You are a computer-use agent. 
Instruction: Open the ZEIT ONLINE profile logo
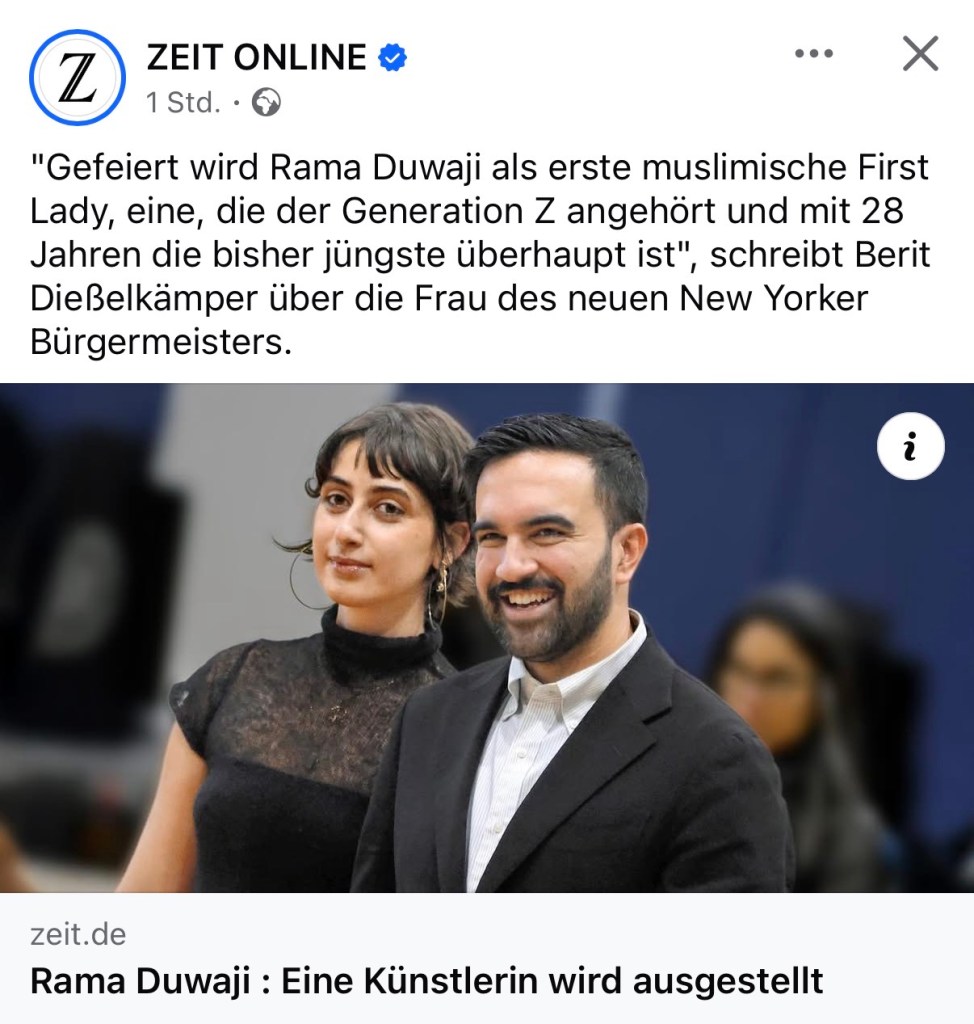click(77, 77)
